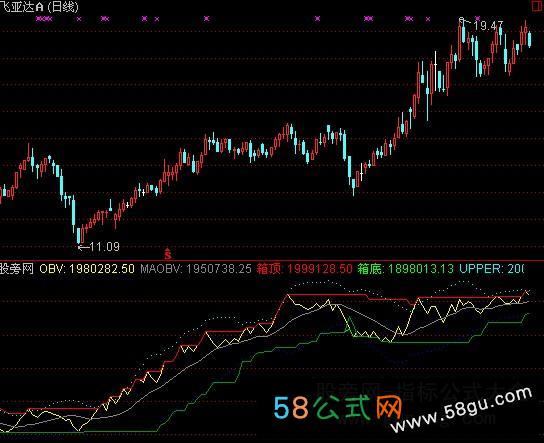Click the red divider line between chart panels
This screenshot has height=443, width=544.
[272, 261]
